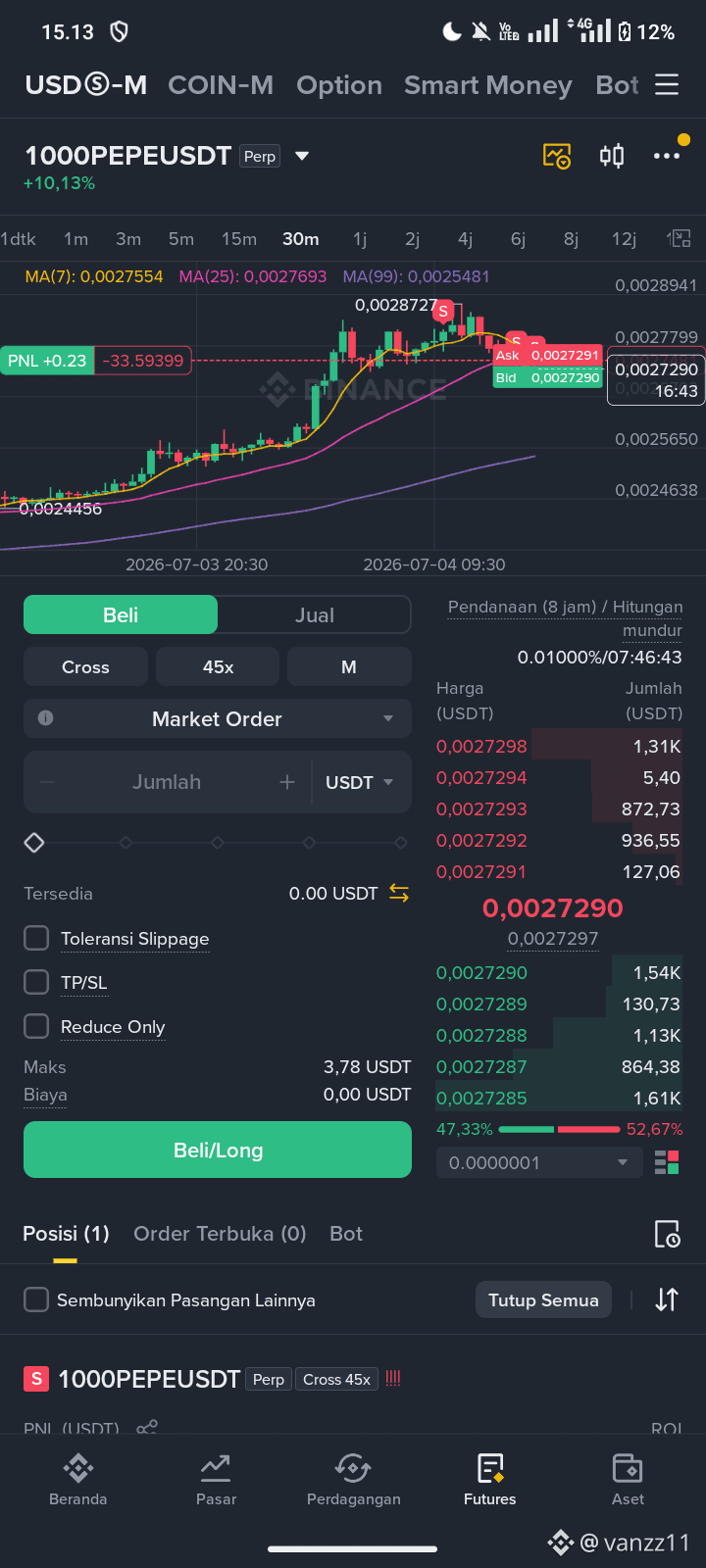Open the hamburger menu at top right

pyautogui.click(x=667, y=85)
